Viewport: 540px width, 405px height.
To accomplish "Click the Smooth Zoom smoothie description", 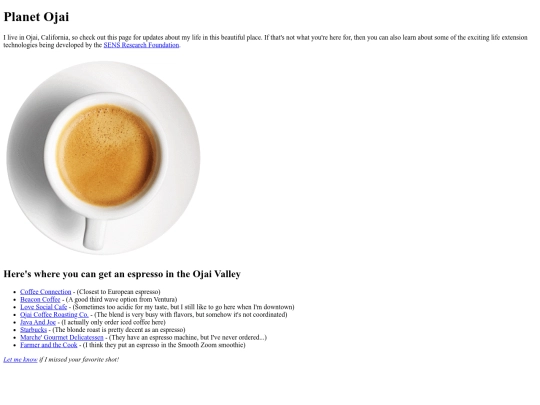I will pos(164,345).
